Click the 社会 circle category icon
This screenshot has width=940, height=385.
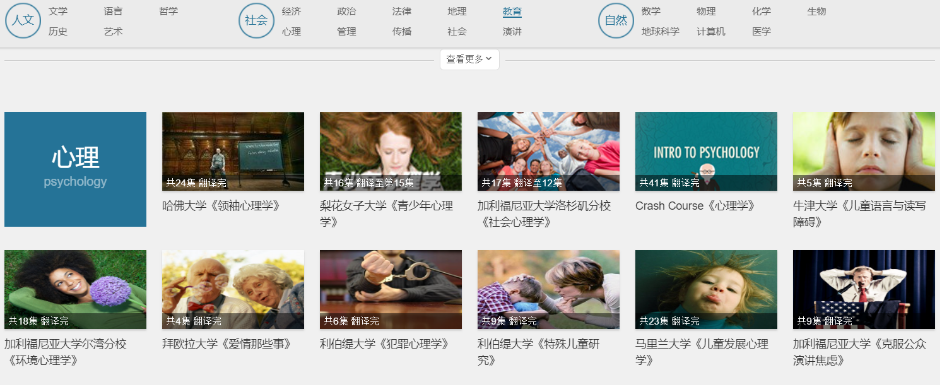click(256, 20)
